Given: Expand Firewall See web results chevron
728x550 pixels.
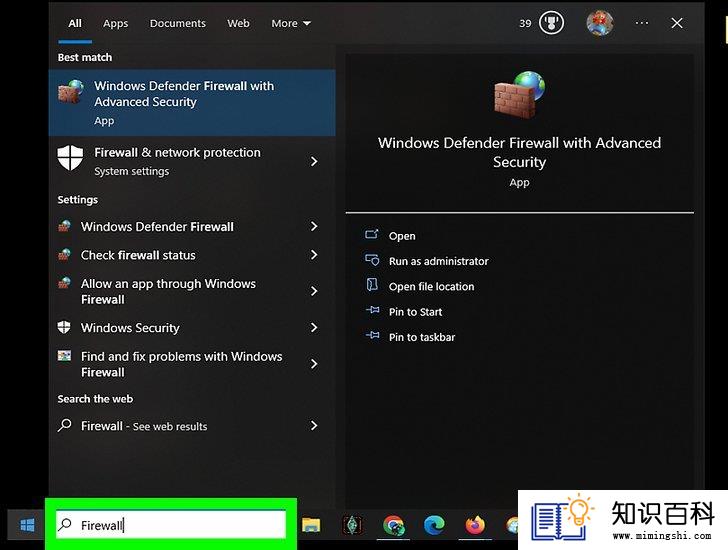Looking at the screenshot, I should pos(314,426).
